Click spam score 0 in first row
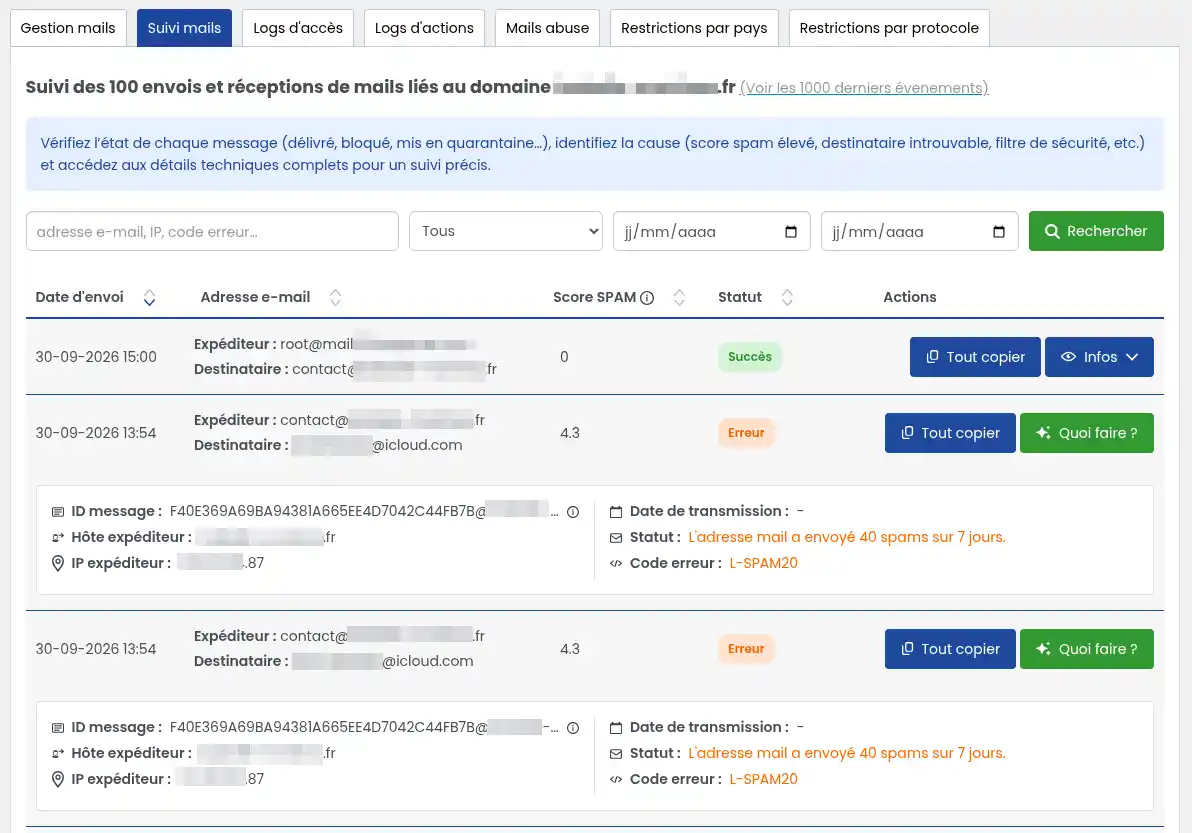 click(564, 357)
